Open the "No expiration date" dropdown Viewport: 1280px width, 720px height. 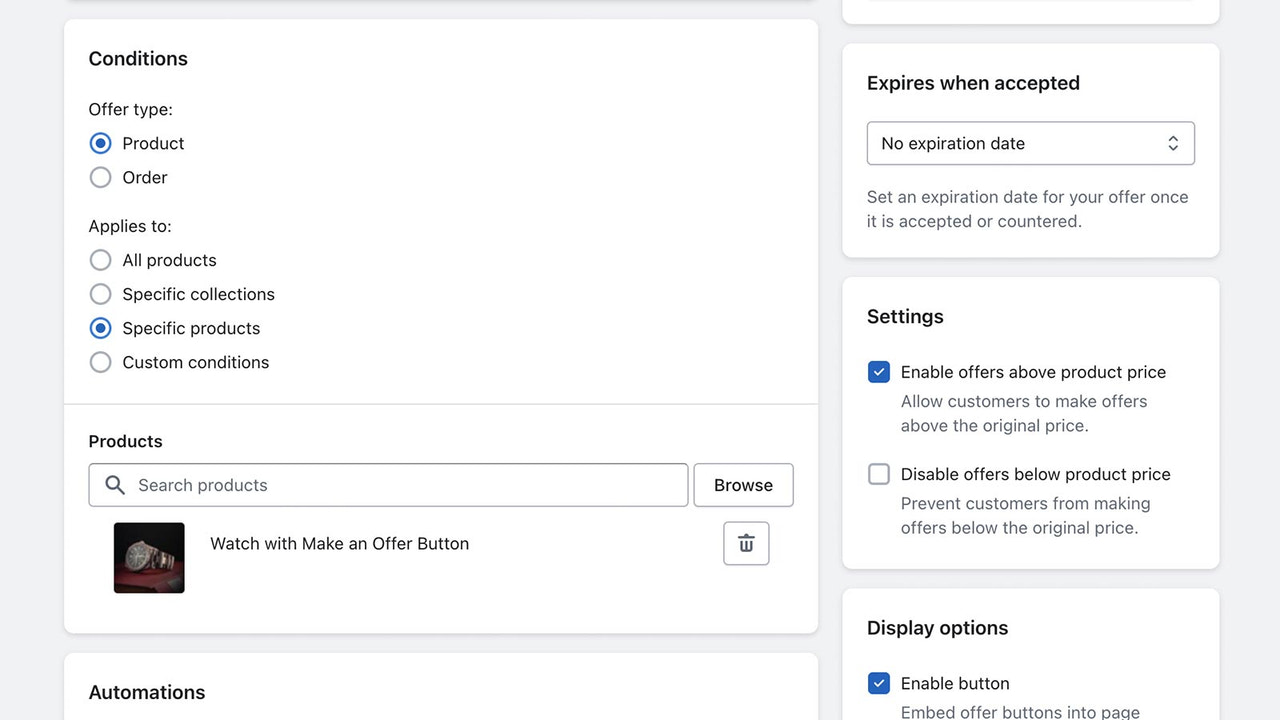pos(1030,143)
